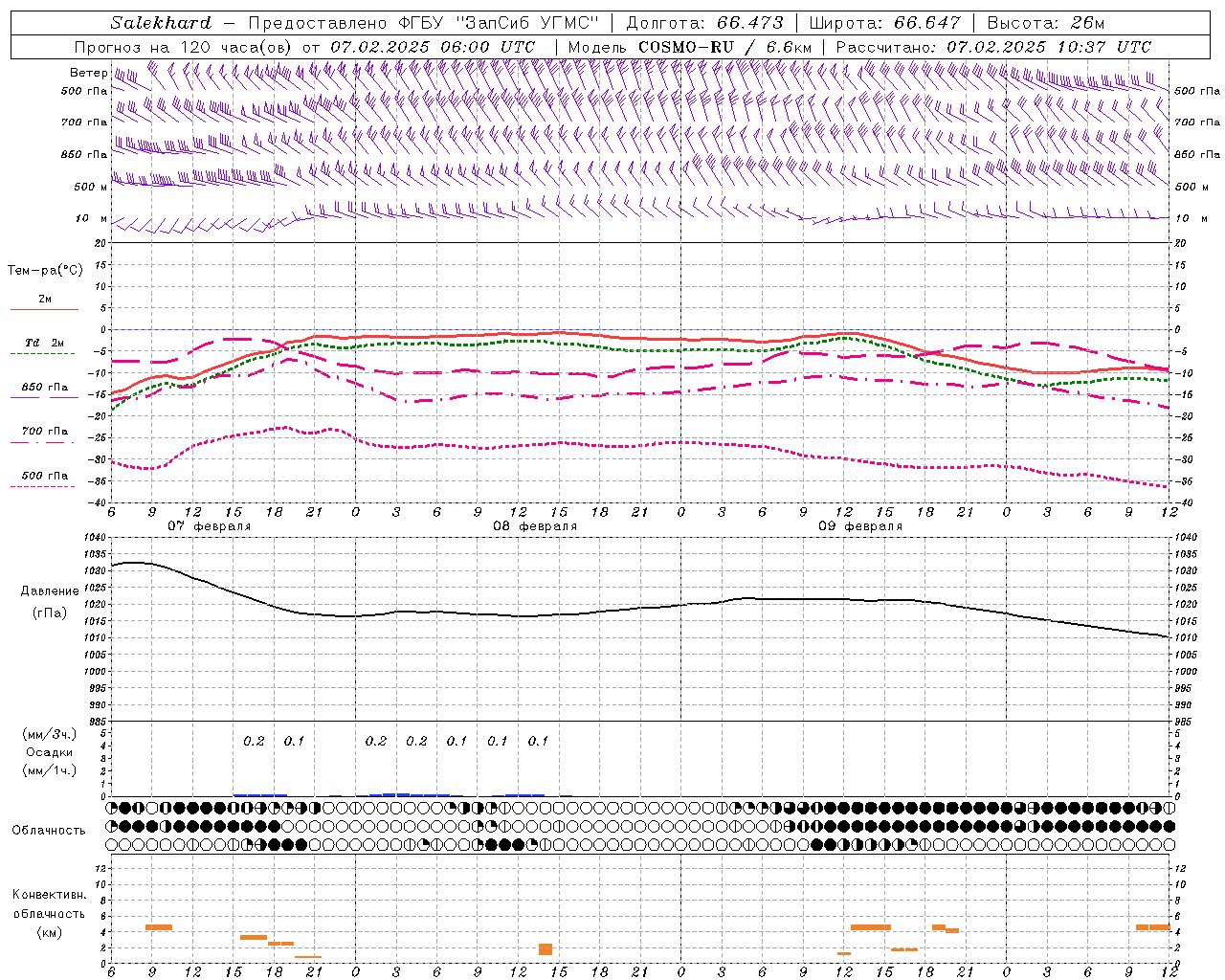Click the (мм/3ч.) precipitation unit label
The height and width of the screenshot is (980, 1225).
coord(49,734)
